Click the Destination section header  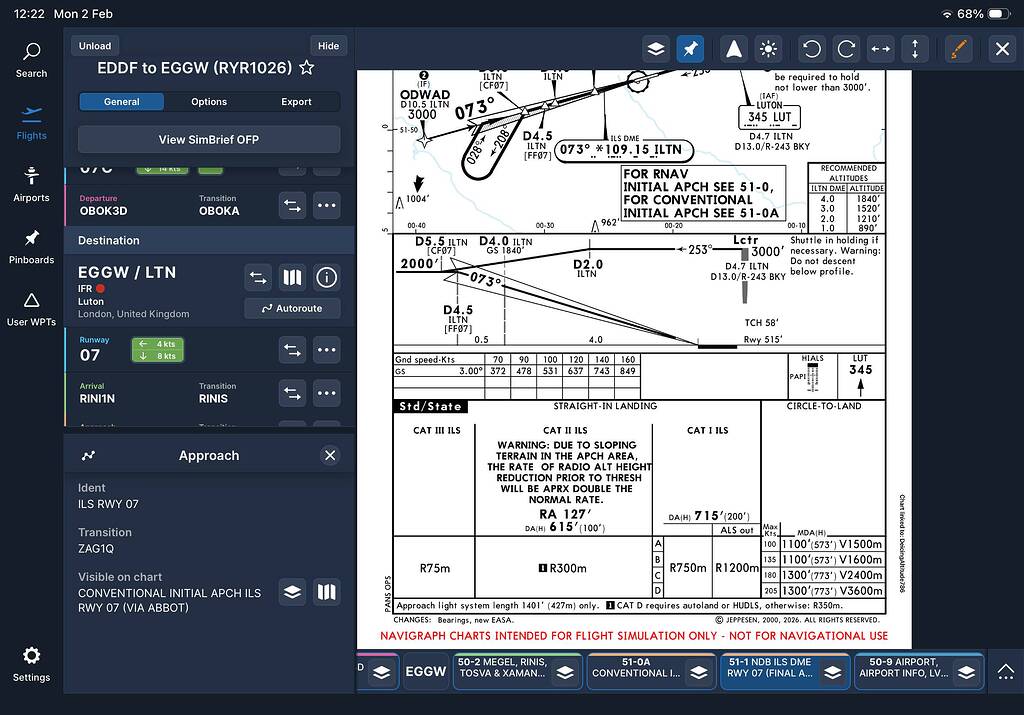coord(209,240)
